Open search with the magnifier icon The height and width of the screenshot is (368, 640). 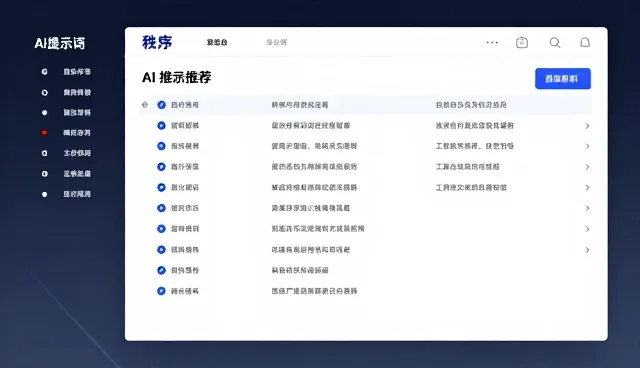coord(555,42)
